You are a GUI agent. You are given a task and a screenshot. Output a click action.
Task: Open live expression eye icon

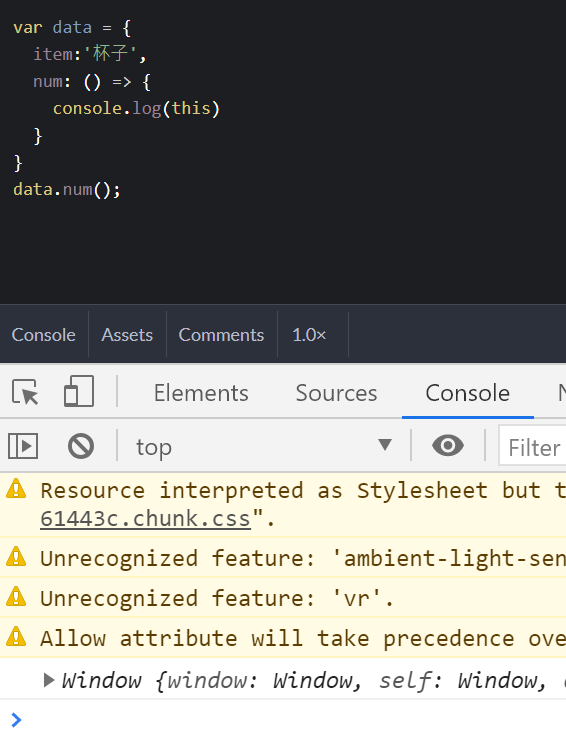448,446
